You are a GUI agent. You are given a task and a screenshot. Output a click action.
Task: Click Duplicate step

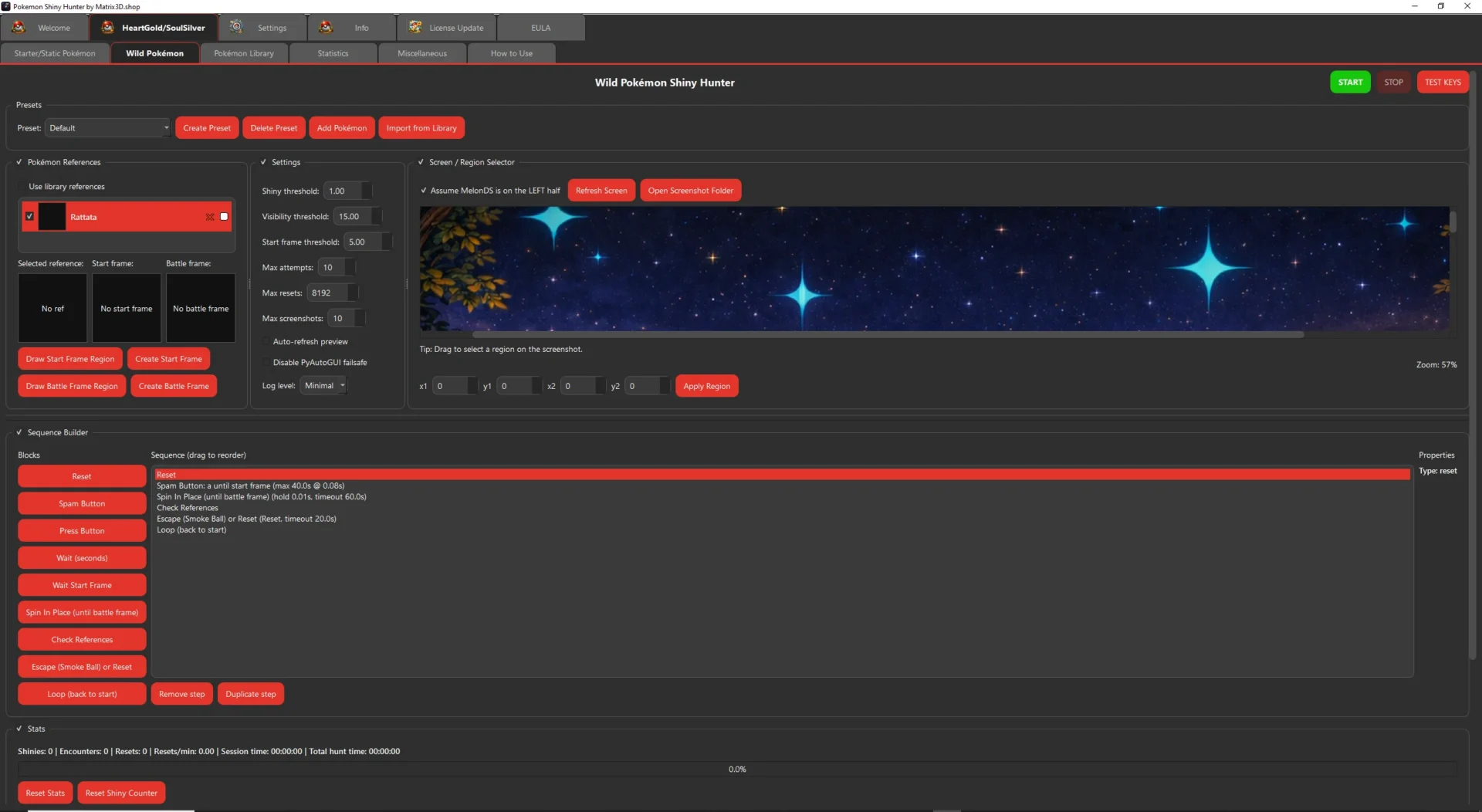251,694
